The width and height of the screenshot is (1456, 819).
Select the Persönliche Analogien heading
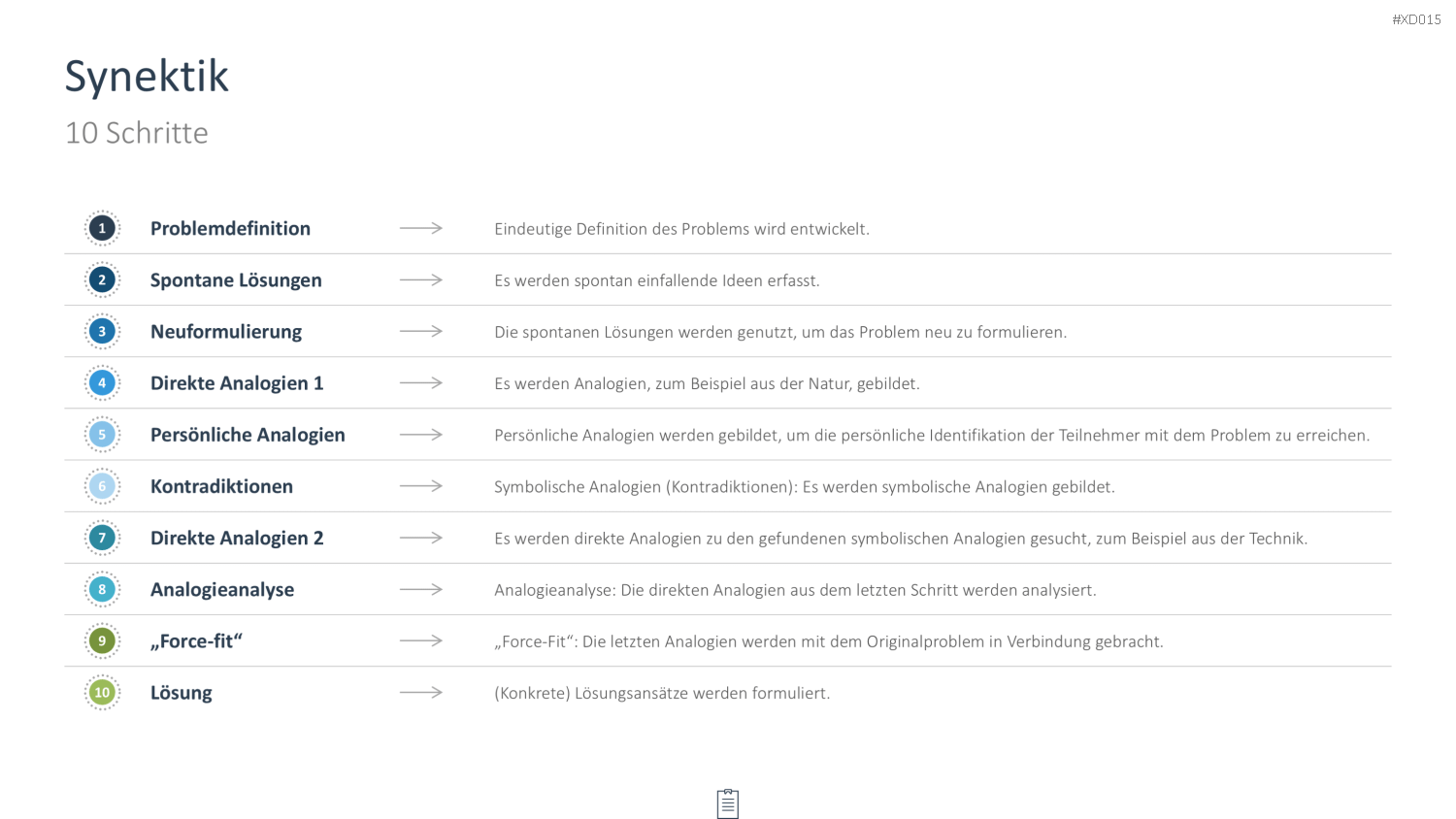(x=248, y=435)
